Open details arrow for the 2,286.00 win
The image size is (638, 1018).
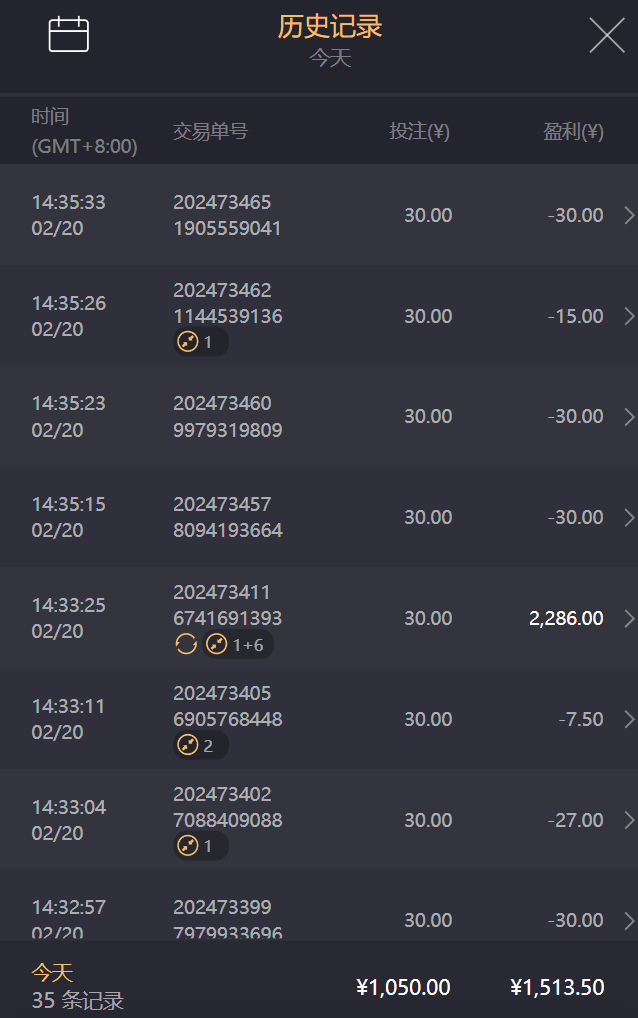[x=628, y=618]
